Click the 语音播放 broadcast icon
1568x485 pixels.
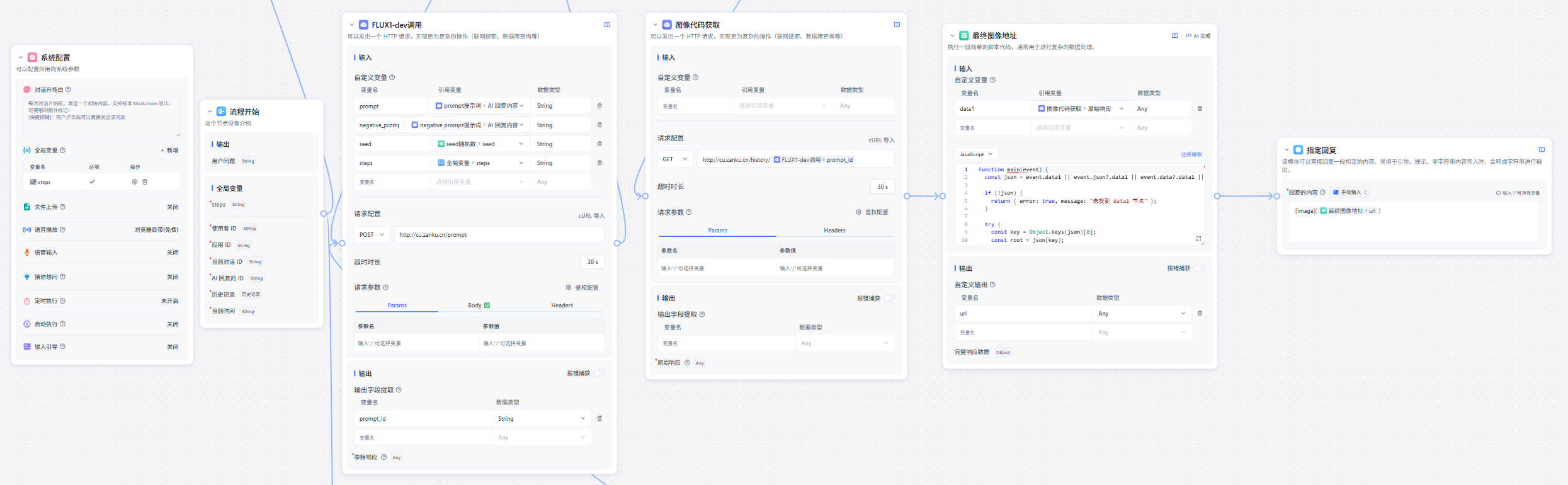(x=27, y=229)
